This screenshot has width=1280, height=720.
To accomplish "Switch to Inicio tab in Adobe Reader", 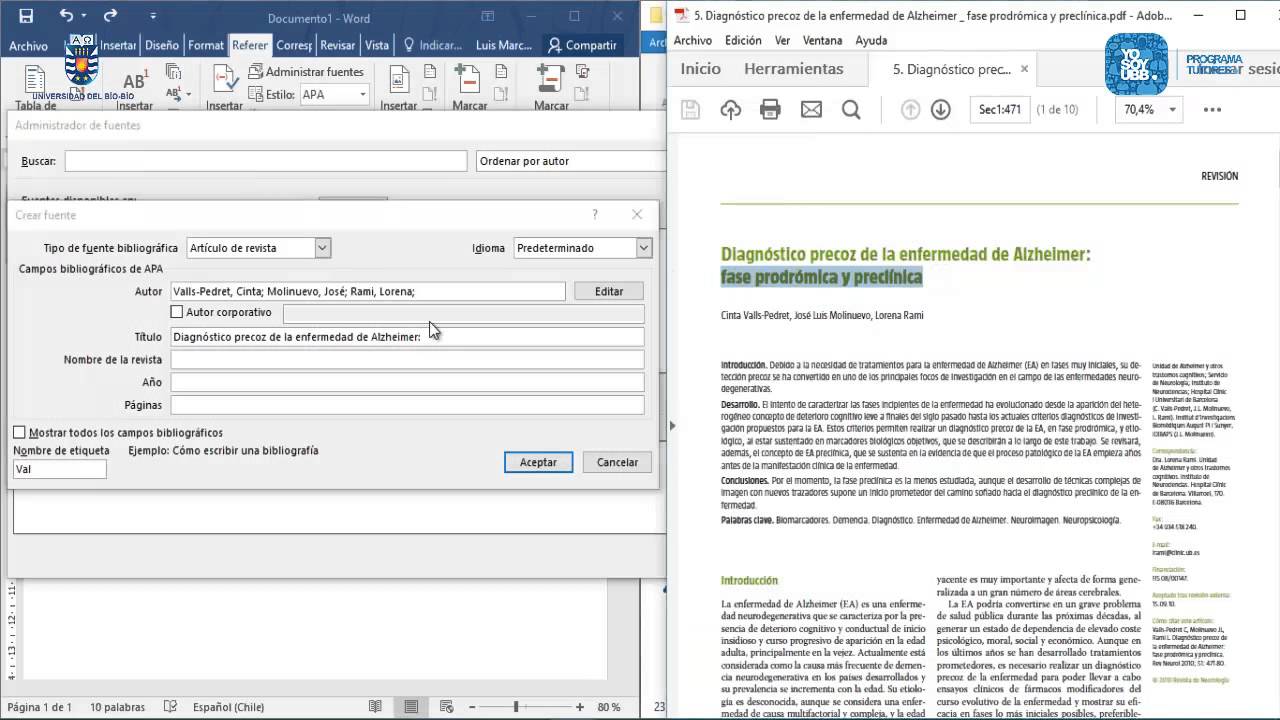I will 700,69.
